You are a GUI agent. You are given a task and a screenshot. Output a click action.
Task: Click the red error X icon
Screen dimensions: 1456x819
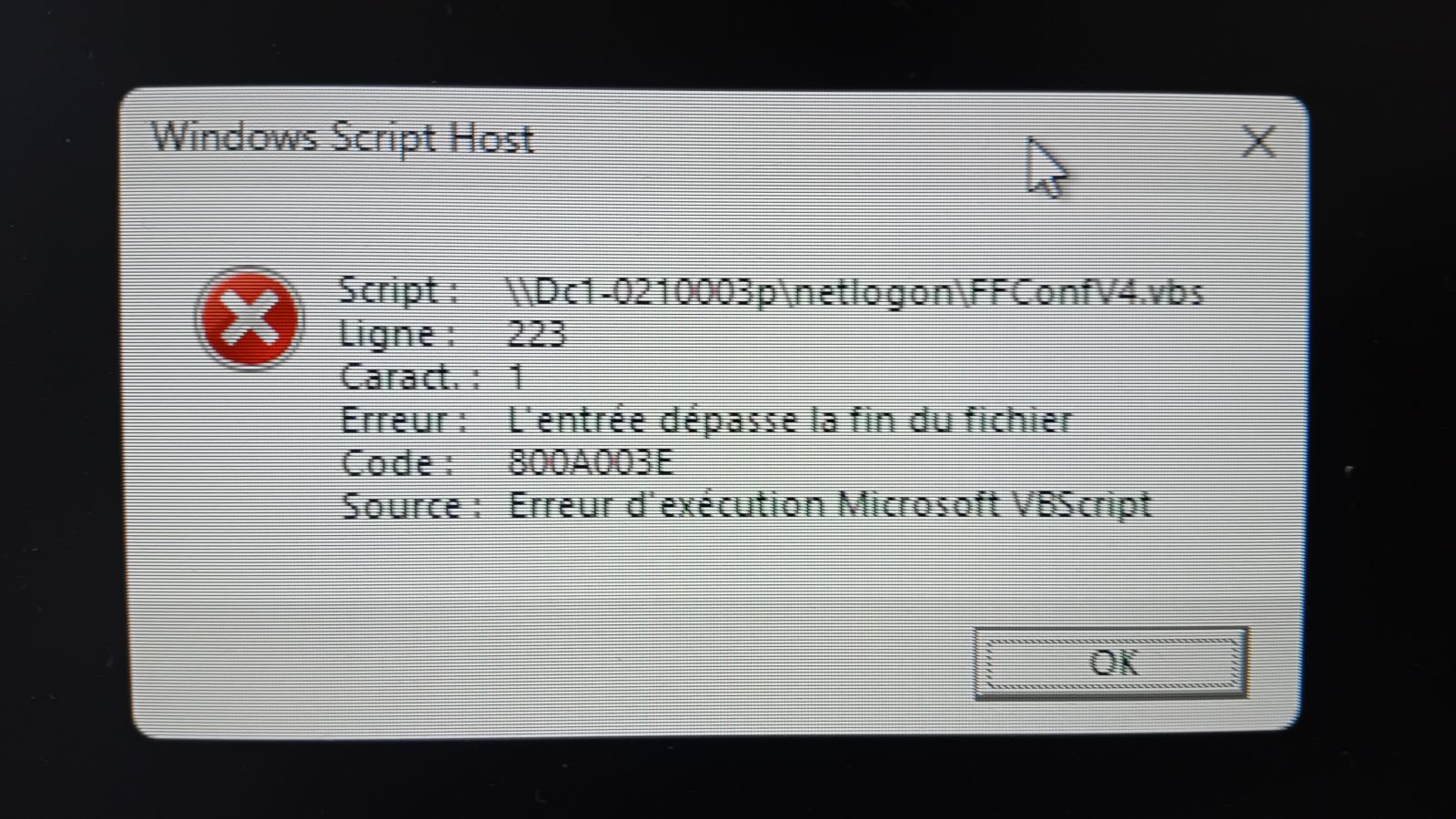pyautogui.click(x=248, y=318)
